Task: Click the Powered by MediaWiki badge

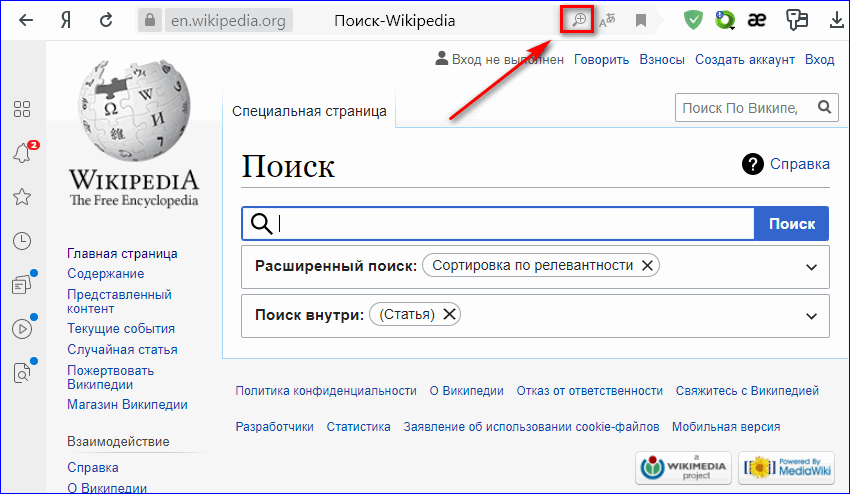Action: (787, 467)
